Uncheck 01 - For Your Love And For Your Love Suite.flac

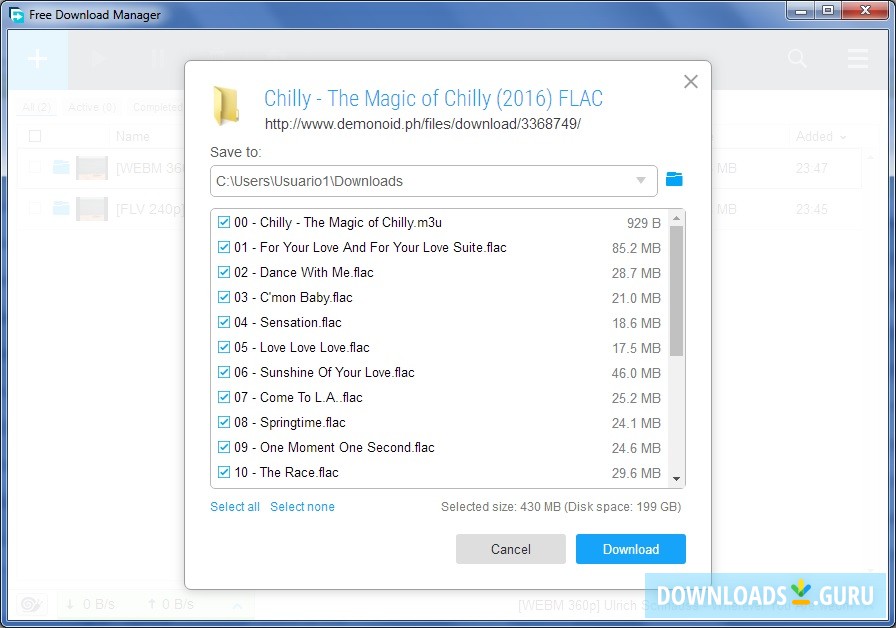pos(224,247)
